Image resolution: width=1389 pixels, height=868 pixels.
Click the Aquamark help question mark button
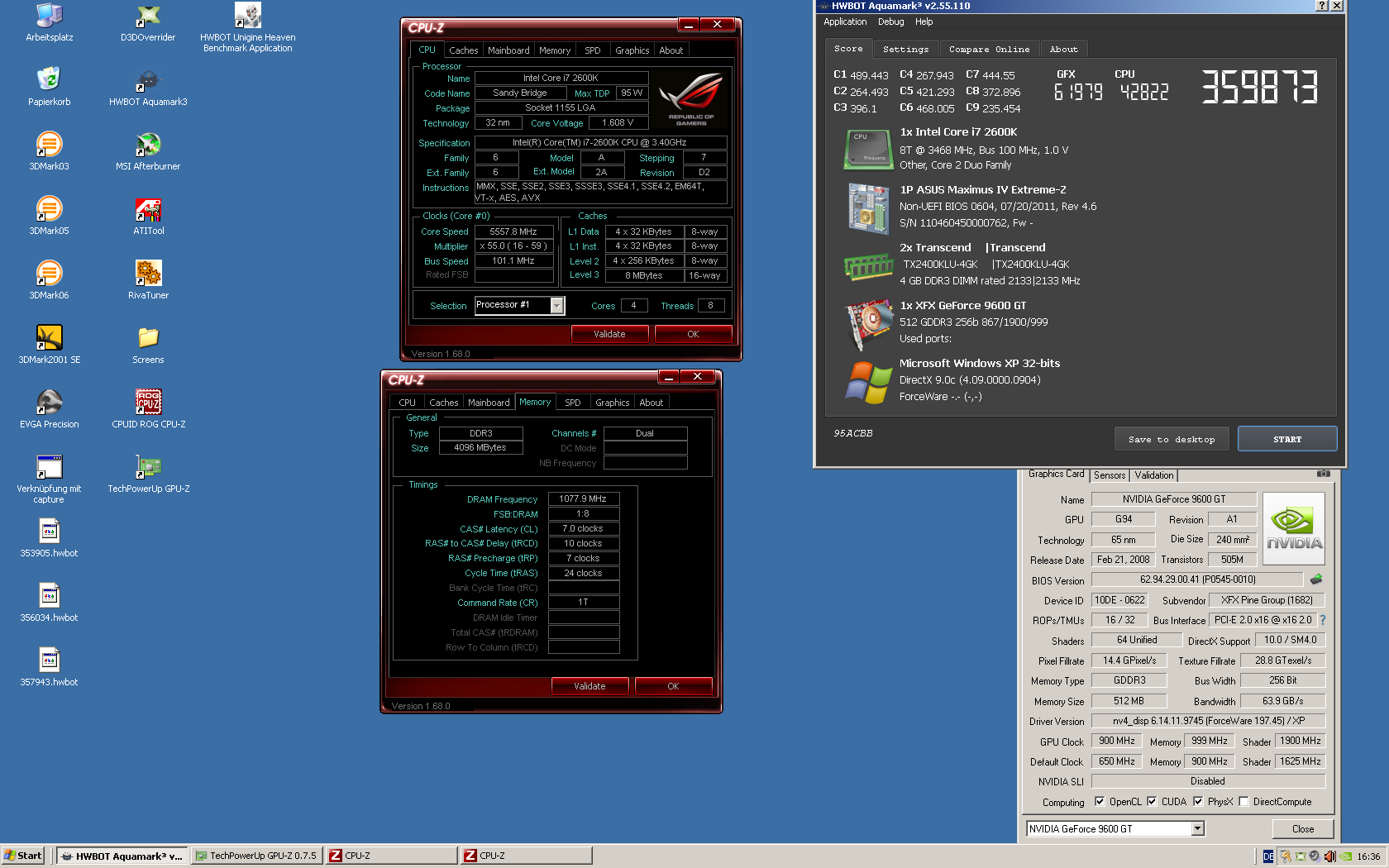tap(1322, 6)
